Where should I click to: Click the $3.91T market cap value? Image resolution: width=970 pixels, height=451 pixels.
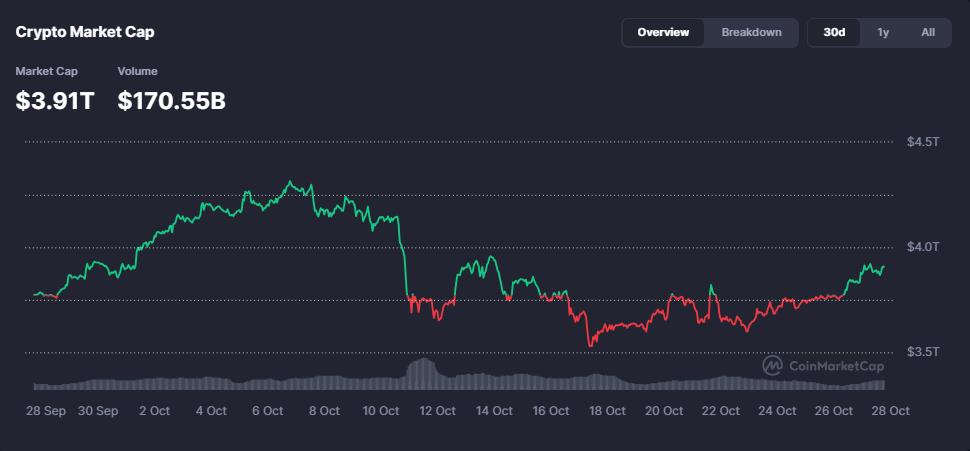tap(55, 100)
